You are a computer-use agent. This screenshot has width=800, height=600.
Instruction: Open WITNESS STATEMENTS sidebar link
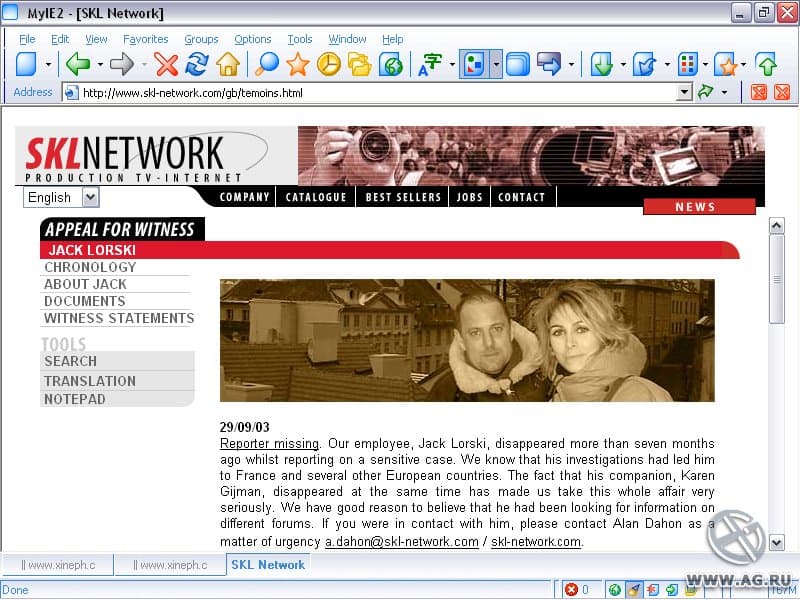[x=119, y=318]
